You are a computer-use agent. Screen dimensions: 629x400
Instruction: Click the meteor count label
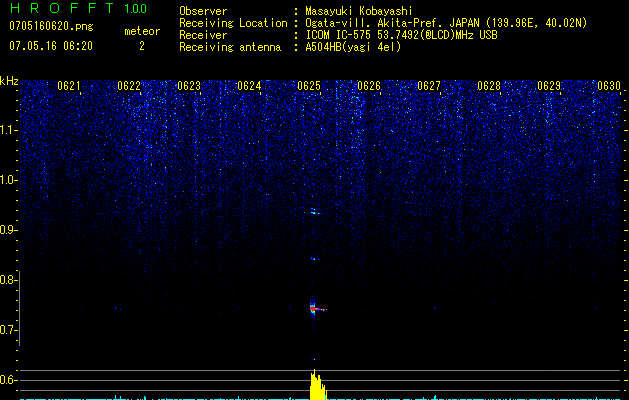tap(142, 31)
